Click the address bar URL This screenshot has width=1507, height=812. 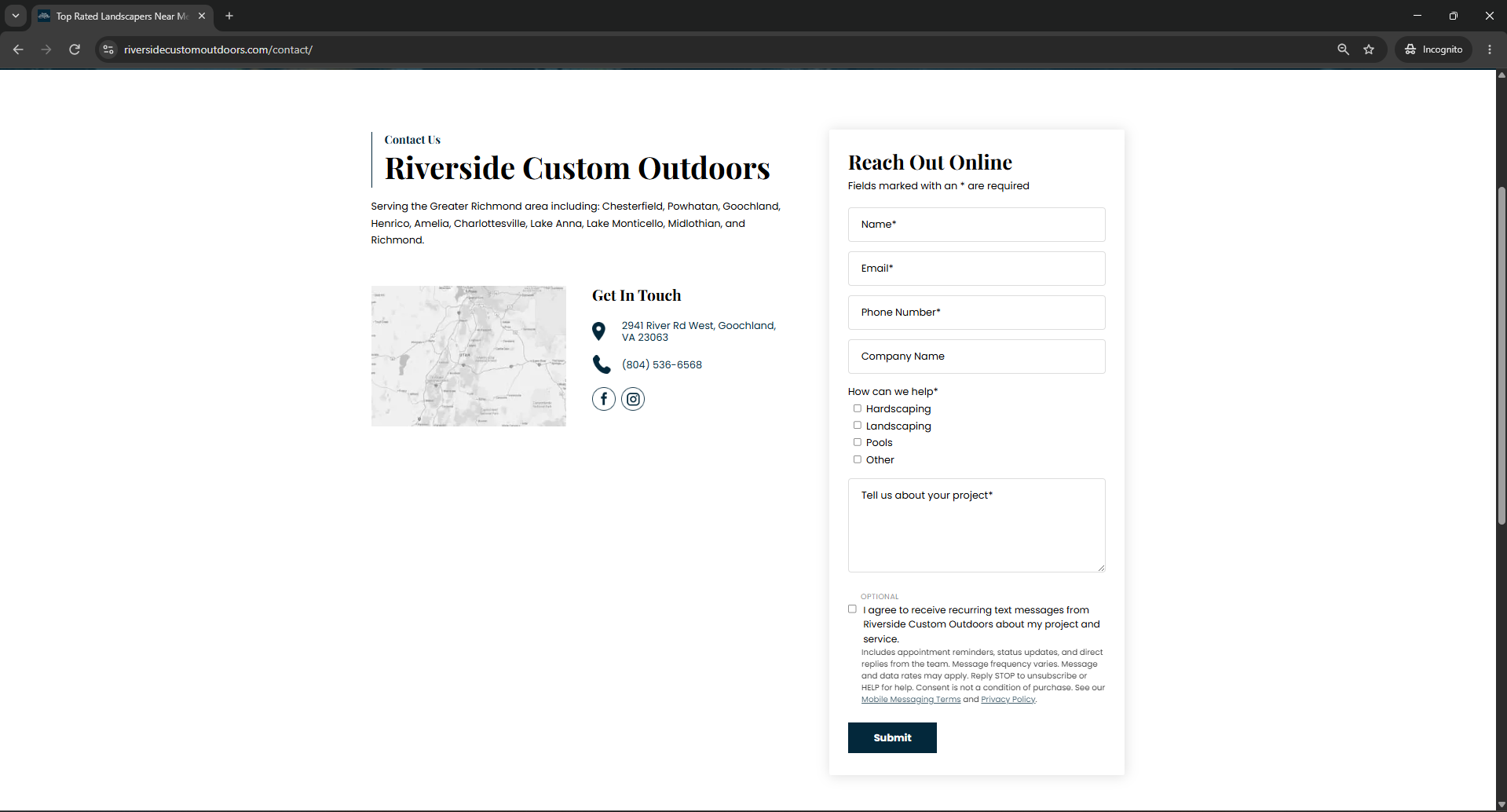pos(218,49)
